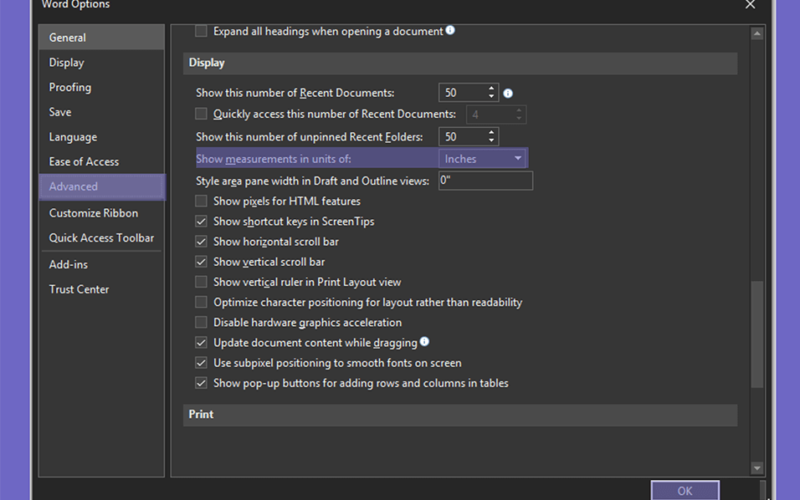Close the Word Options dialog with the X

click(x=750, y=5)
